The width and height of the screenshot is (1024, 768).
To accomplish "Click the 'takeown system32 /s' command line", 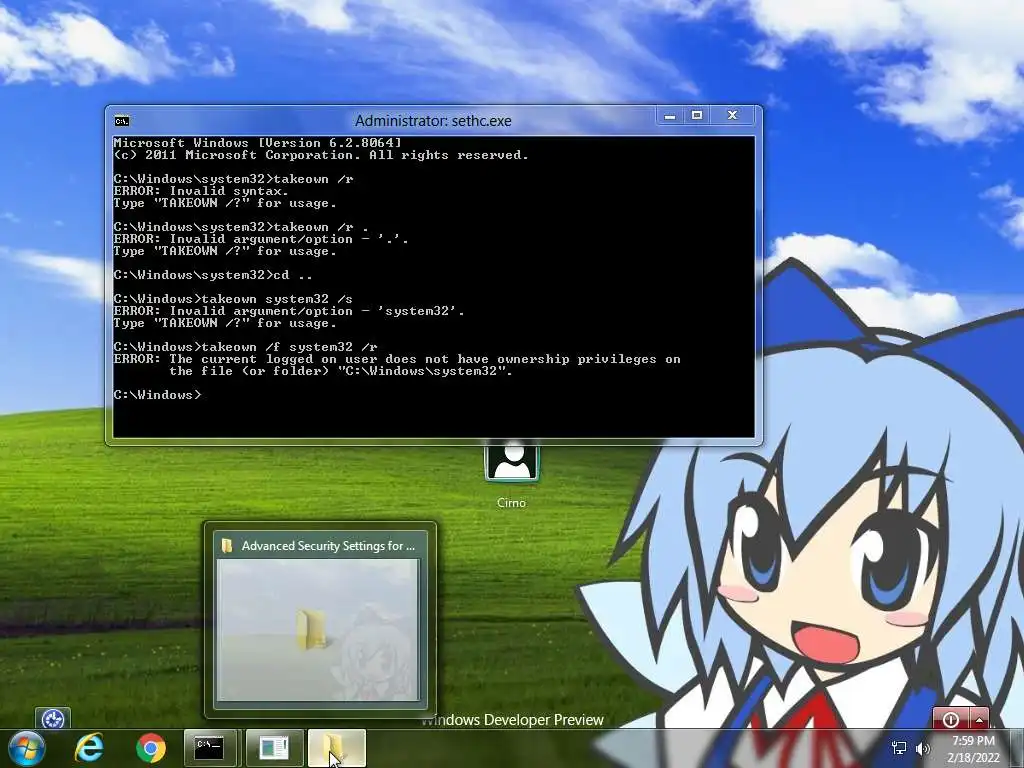I will pyautogui.click(x=233, y=299).
